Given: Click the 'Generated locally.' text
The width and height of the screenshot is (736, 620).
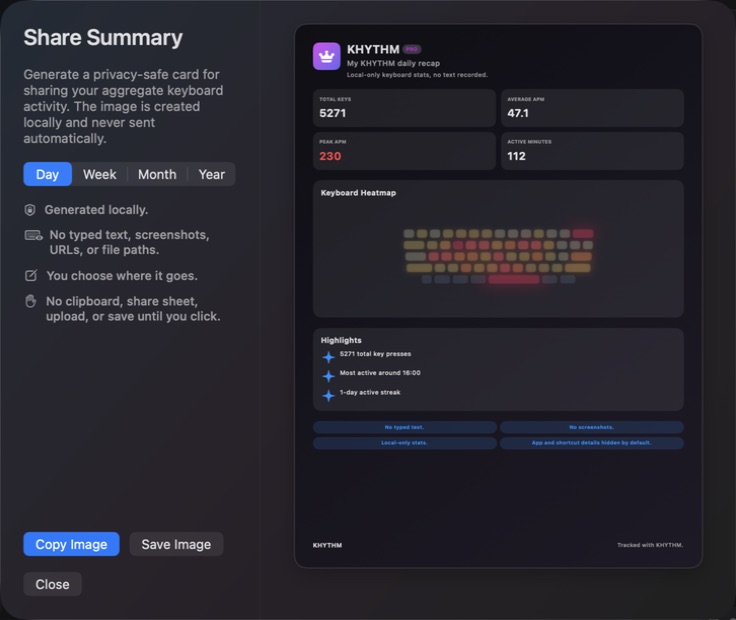Looking at the screenshot, I should tap(96, 210).
